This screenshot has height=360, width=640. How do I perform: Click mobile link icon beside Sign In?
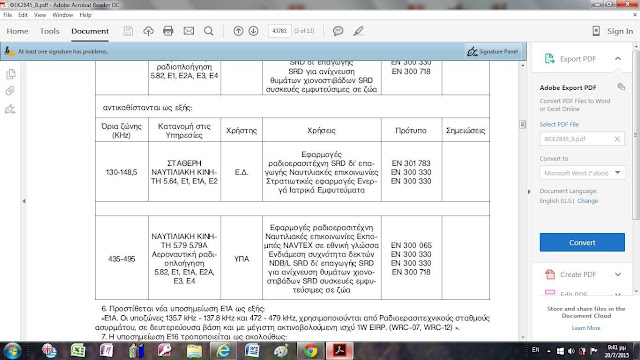tap(596, 31)
